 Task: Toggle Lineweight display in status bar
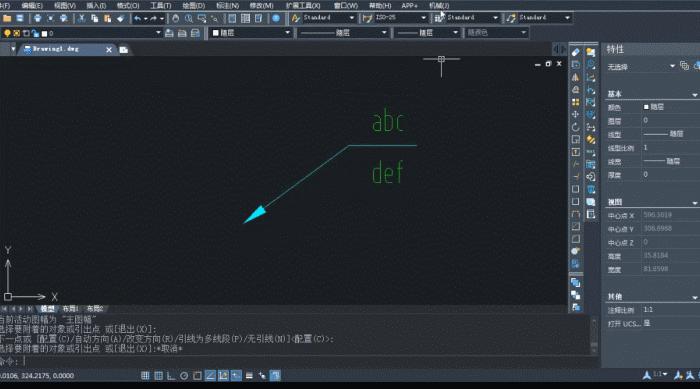pyautogui.click(x=249, y=376)
